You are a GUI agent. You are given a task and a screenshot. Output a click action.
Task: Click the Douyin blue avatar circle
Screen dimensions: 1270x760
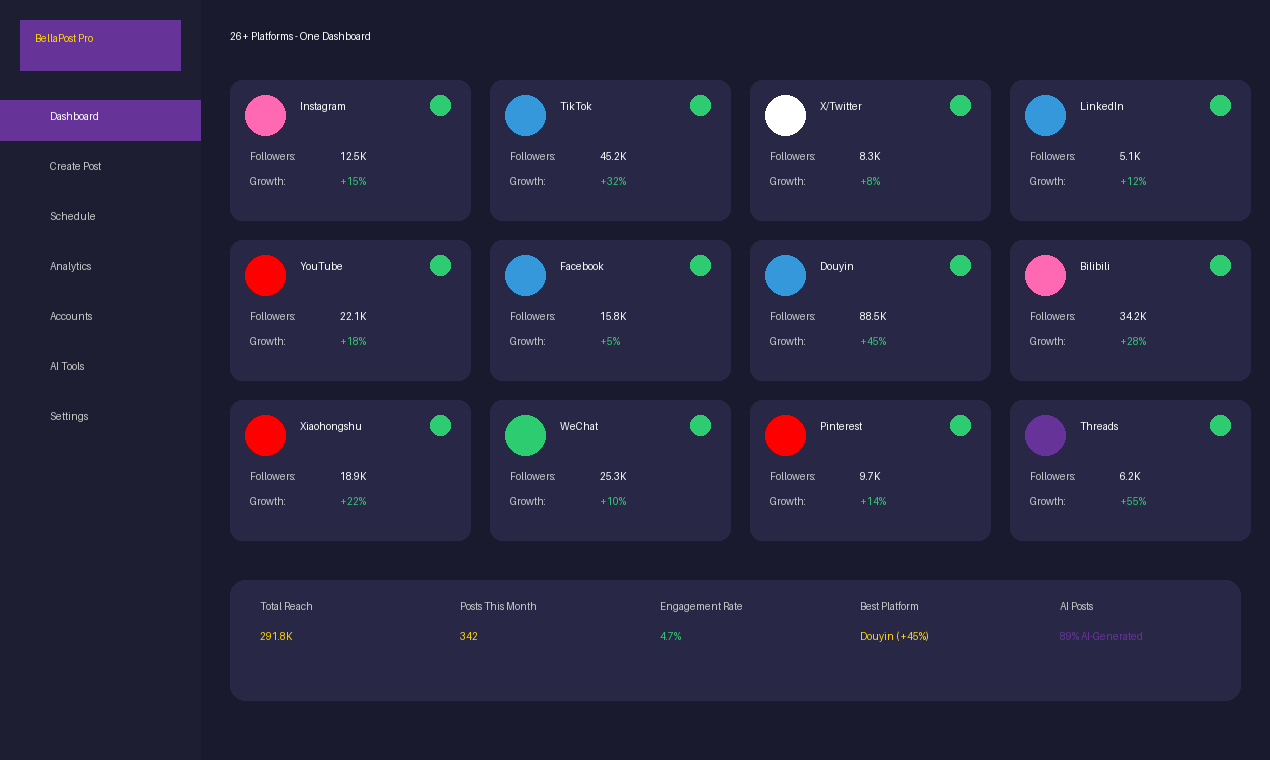click(x=785, y=275)
